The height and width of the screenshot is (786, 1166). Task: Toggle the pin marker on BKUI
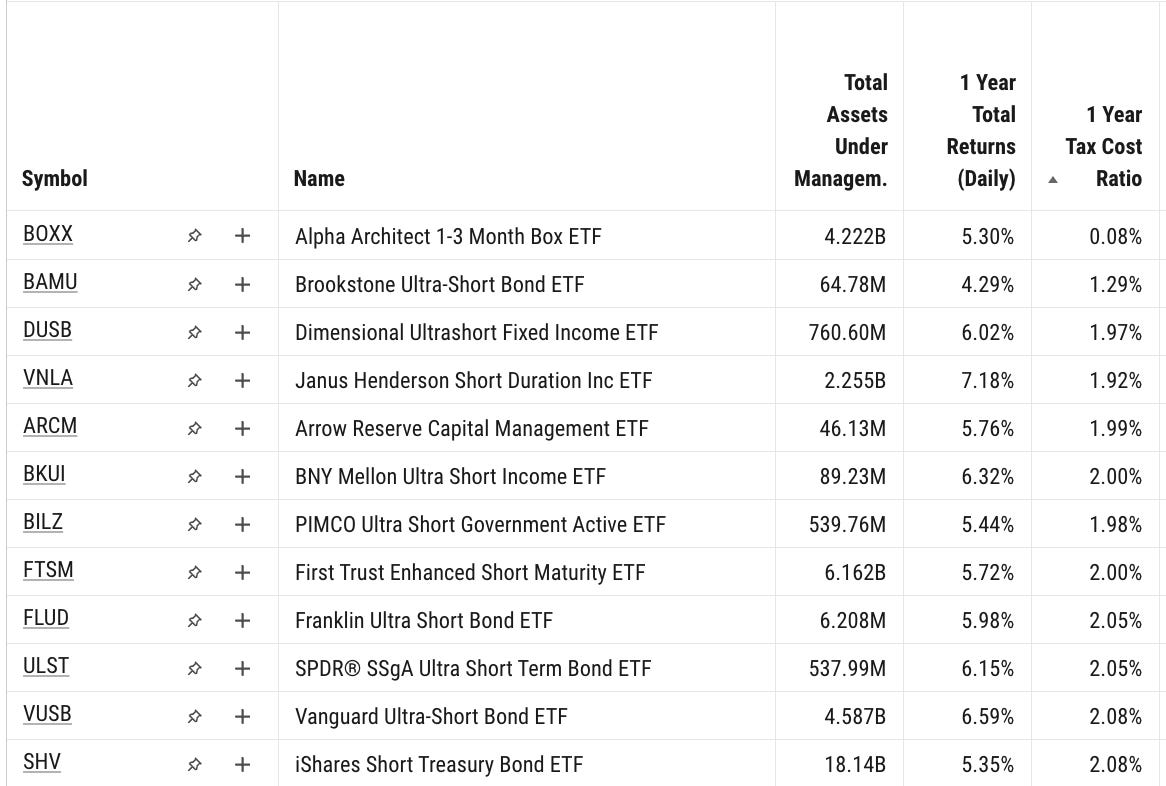(x=194, y=475)
